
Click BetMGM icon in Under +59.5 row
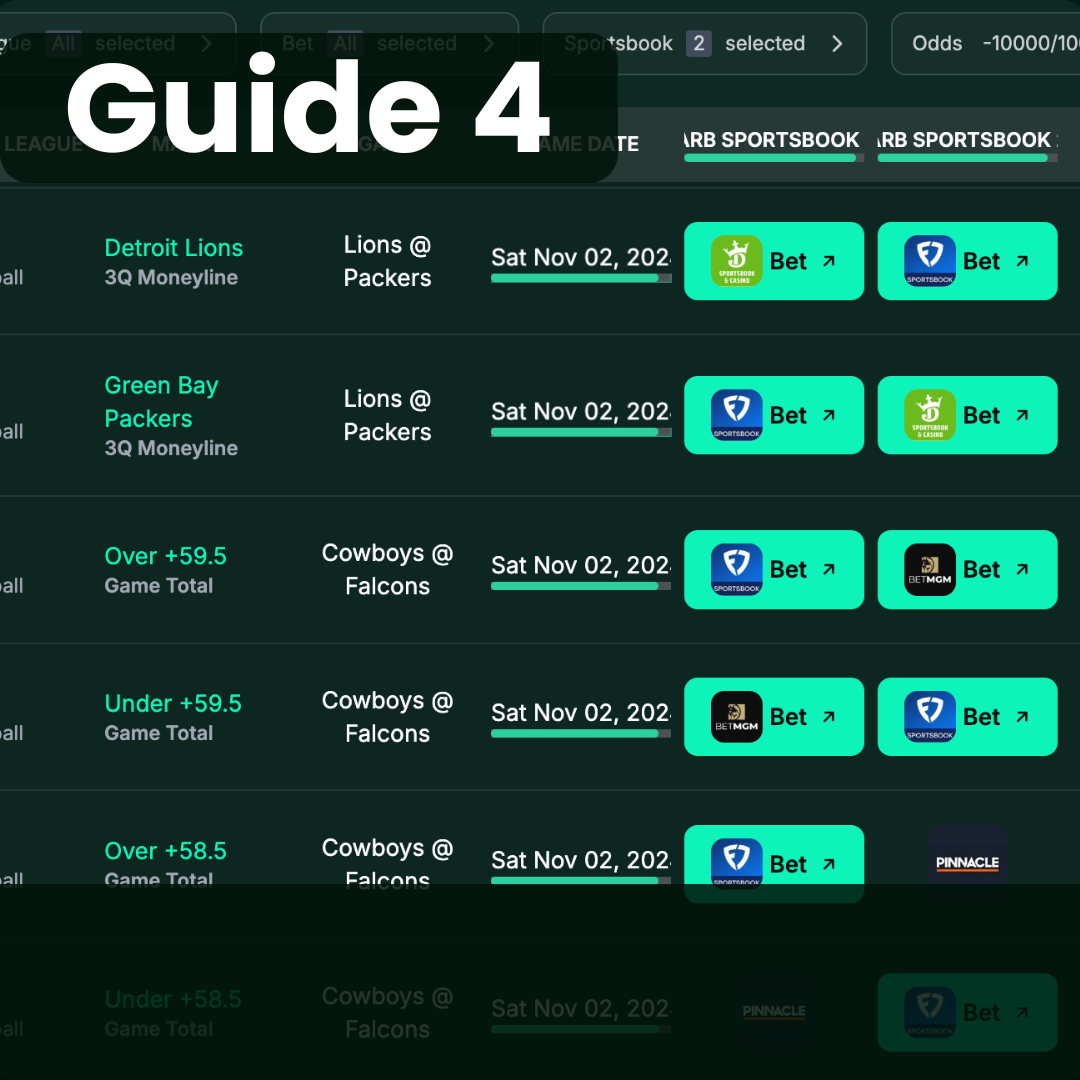[736, 716]
